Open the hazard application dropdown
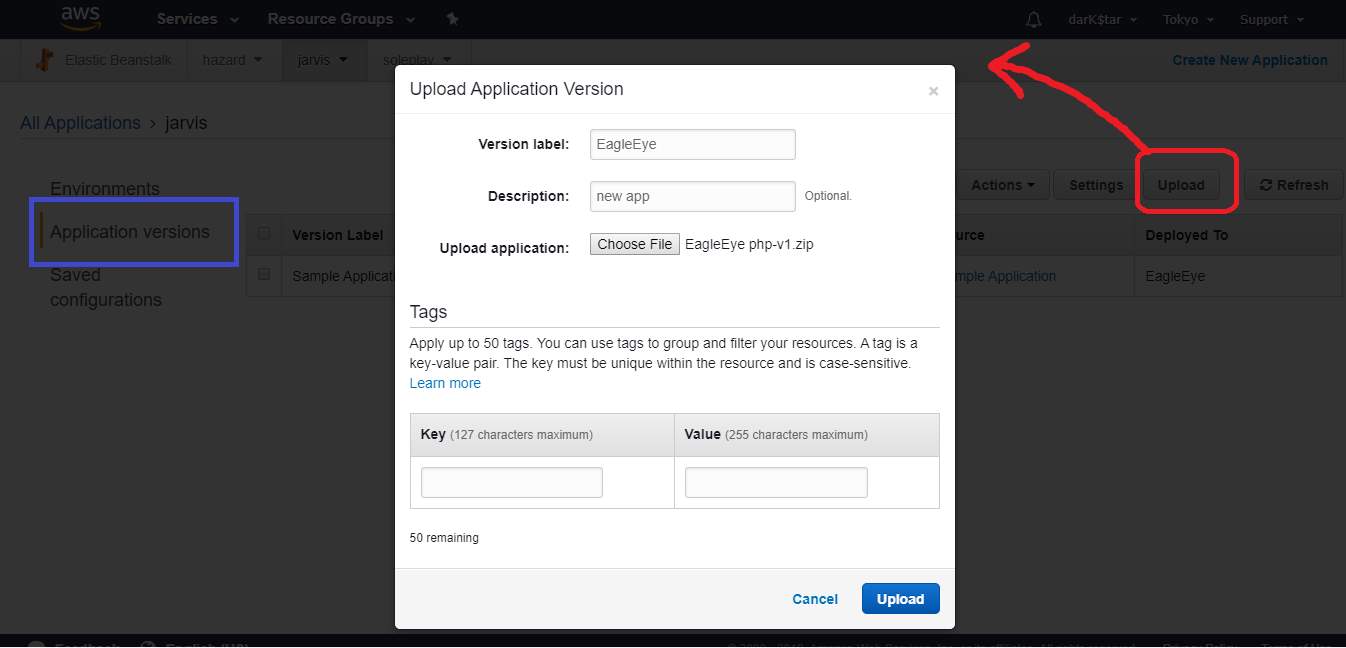The width and height of the screenshot is (1346, 648). tap(232, 60)
